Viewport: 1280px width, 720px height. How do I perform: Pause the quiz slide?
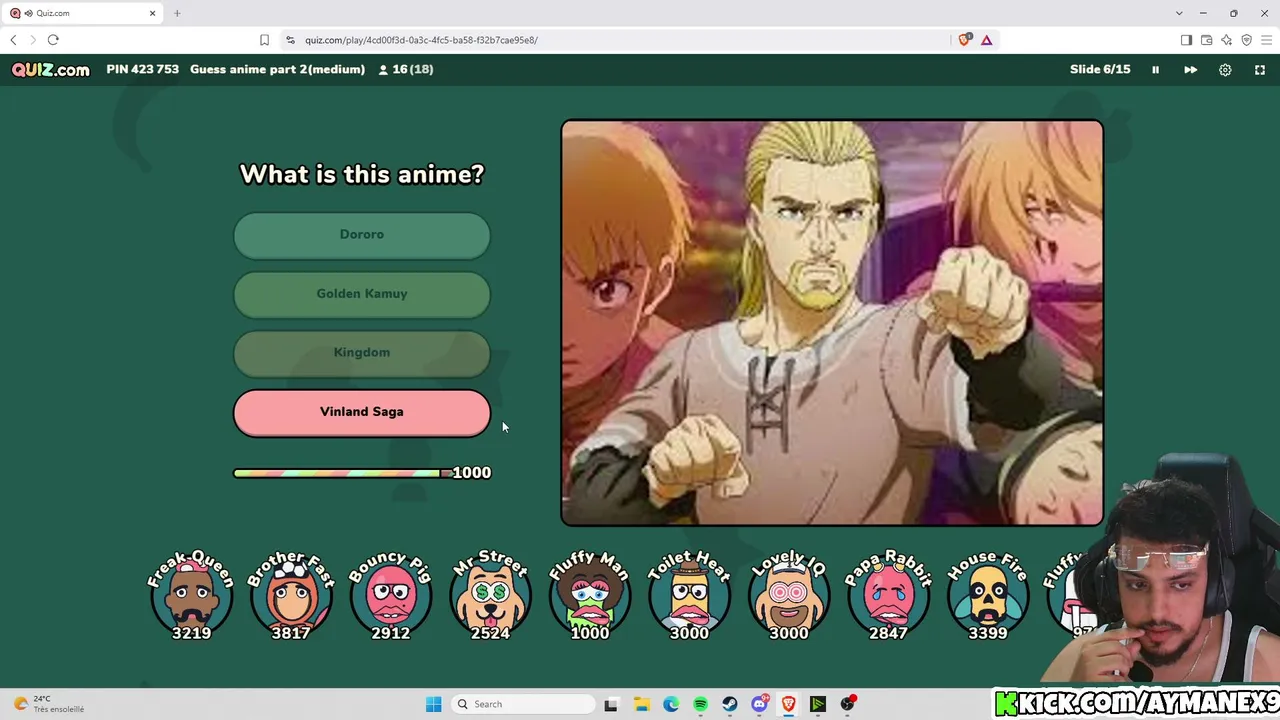point(1155,70)
